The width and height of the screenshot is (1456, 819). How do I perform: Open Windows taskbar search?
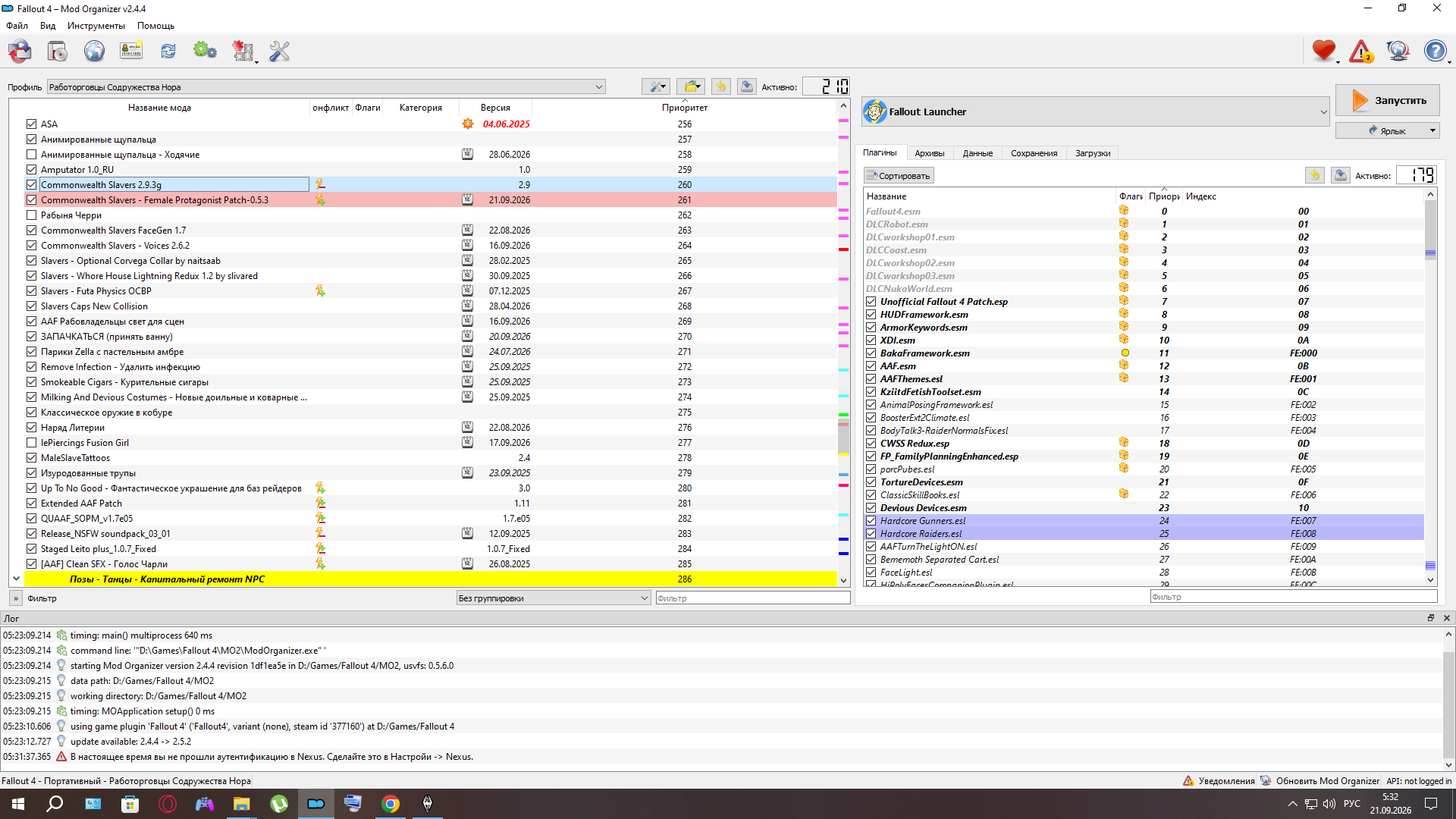[x=55, y=804]
